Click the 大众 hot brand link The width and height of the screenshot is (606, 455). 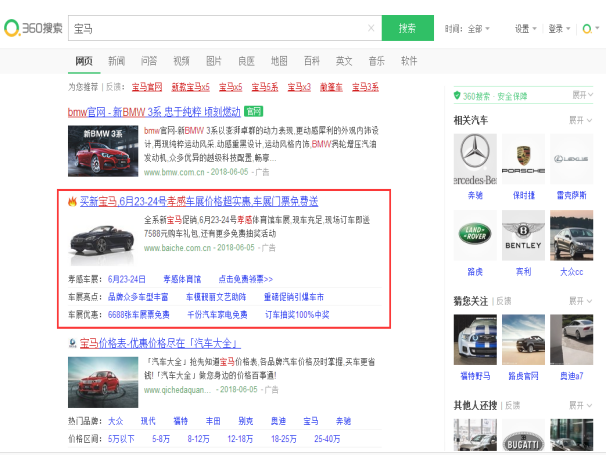[116, 421]
